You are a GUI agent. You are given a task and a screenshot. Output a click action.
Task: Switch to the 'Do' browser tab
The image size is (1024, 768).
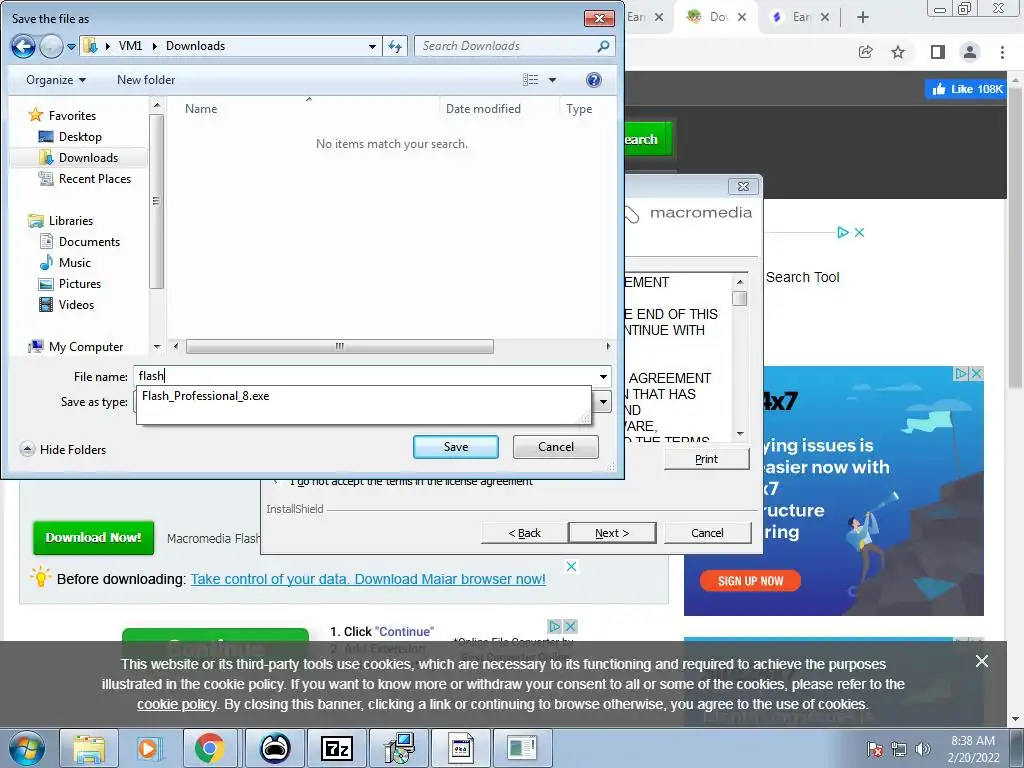click(x=714, y=17)
